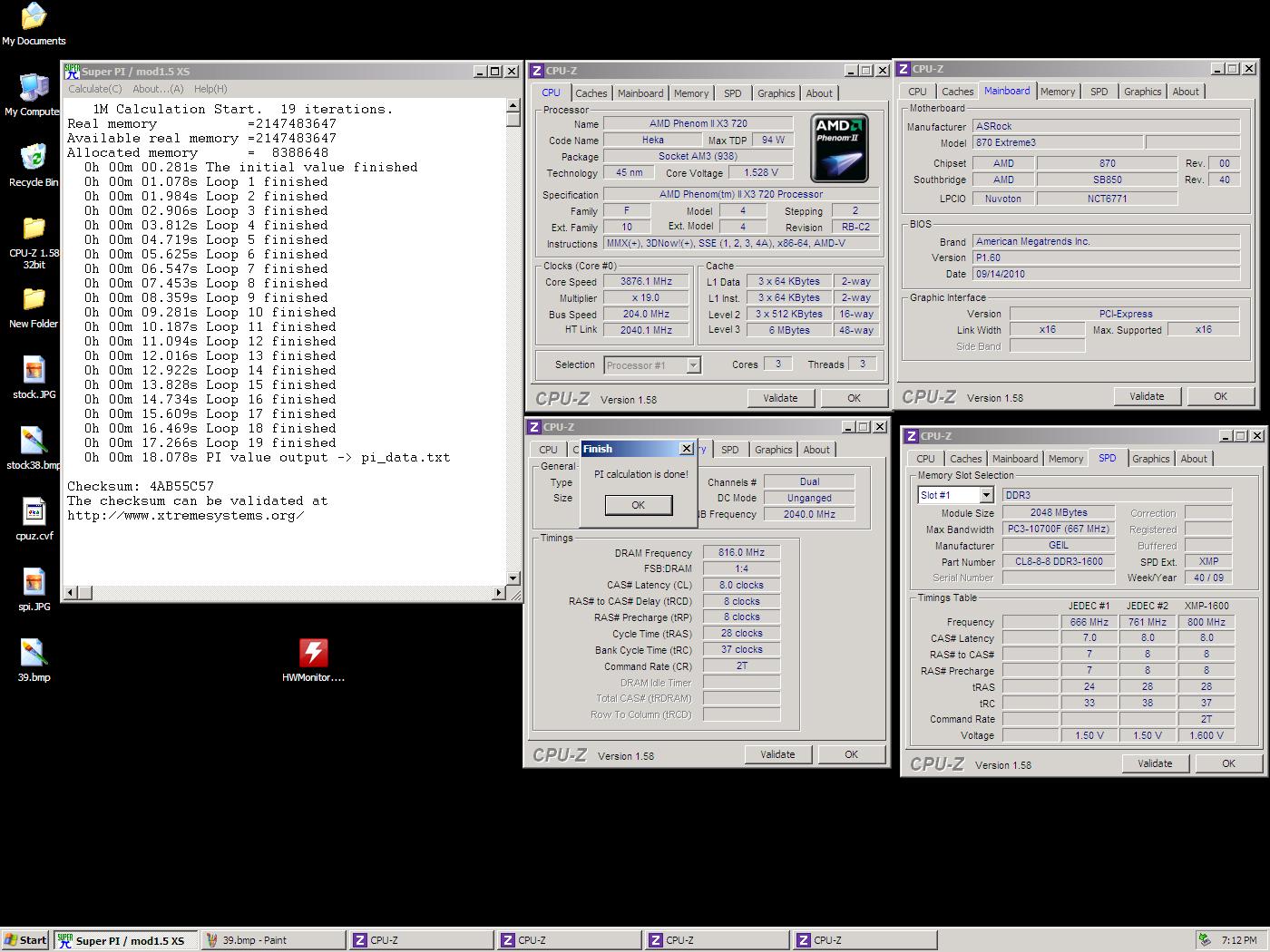1270x952 pixels.
Task: Open Graphics tab in CPU window
Action: coord(776,93)
